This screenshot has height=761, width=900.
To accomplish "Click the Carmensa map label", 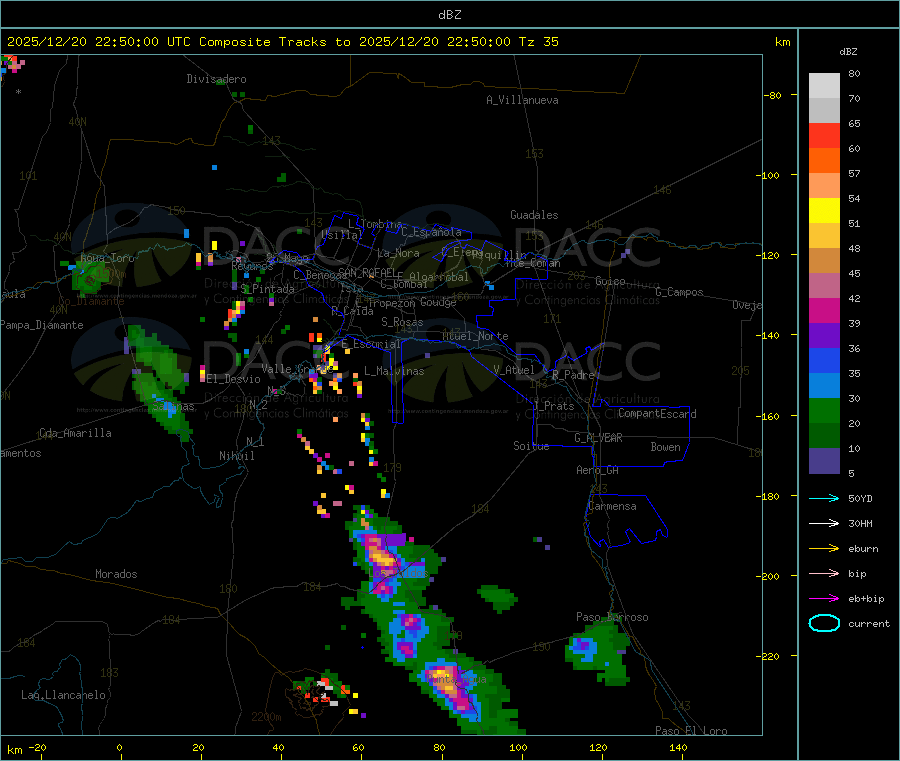I will tap(612, 507).
